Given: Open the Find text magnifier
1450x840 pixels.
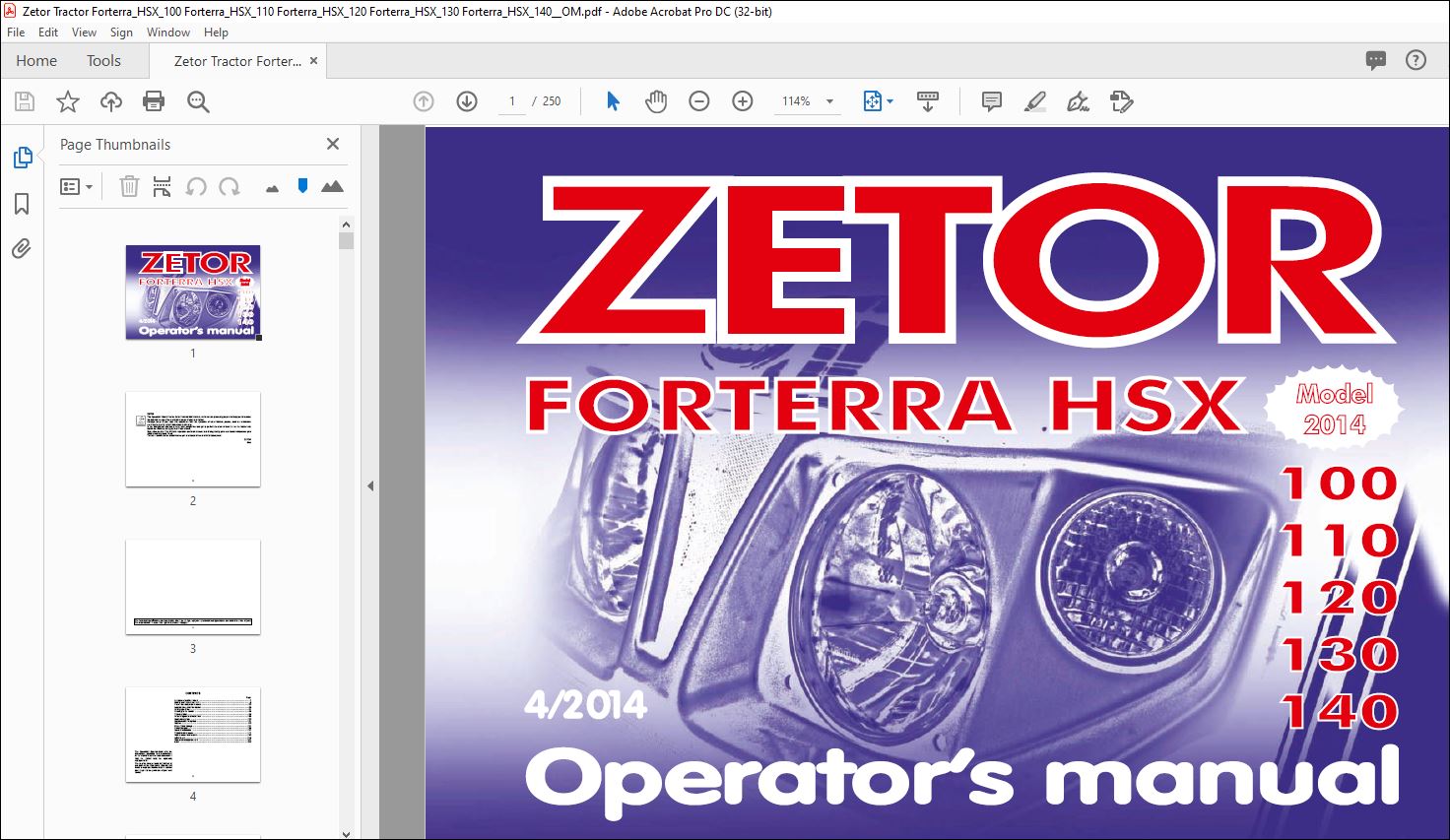Looking at the screenshot, I should tap(198, 101).
